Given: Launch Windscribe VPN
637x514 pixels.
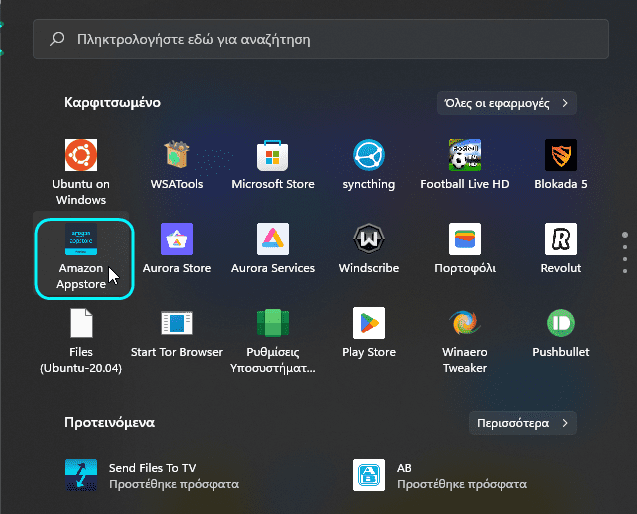Looking at the screenshot, I should click(368, 249).
